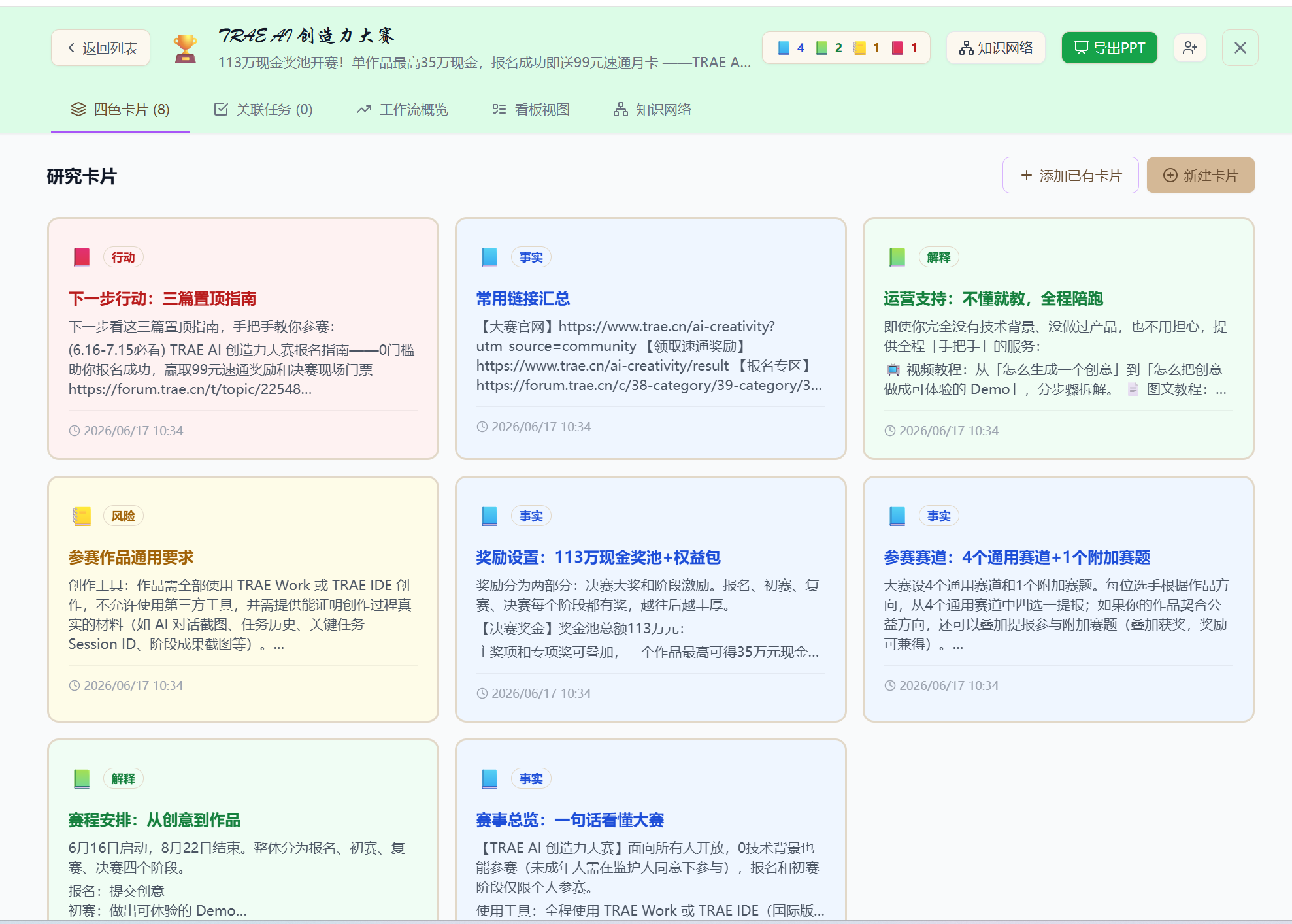Screen dimensions: 1292x924
Task: Click the trophy icon beside the contest title
Action: point(185,48)
